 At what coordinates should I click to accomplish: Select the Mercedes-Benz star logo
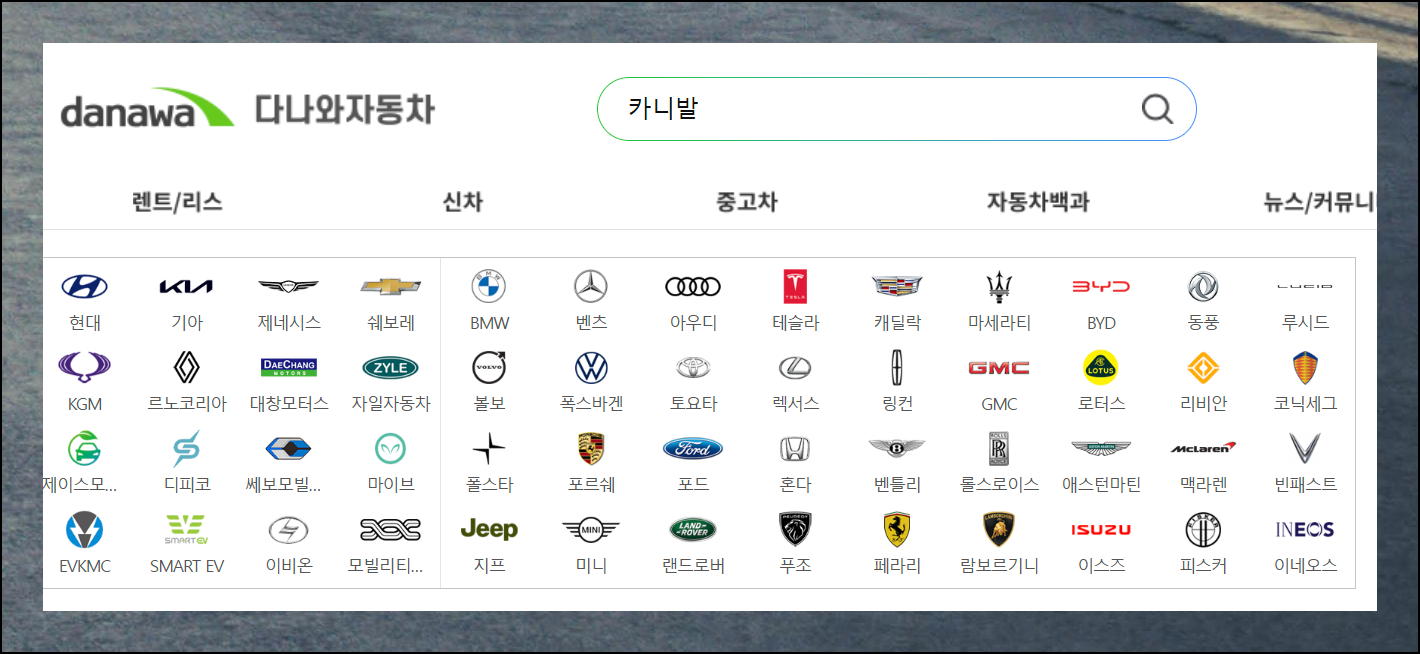click(591, 287)
